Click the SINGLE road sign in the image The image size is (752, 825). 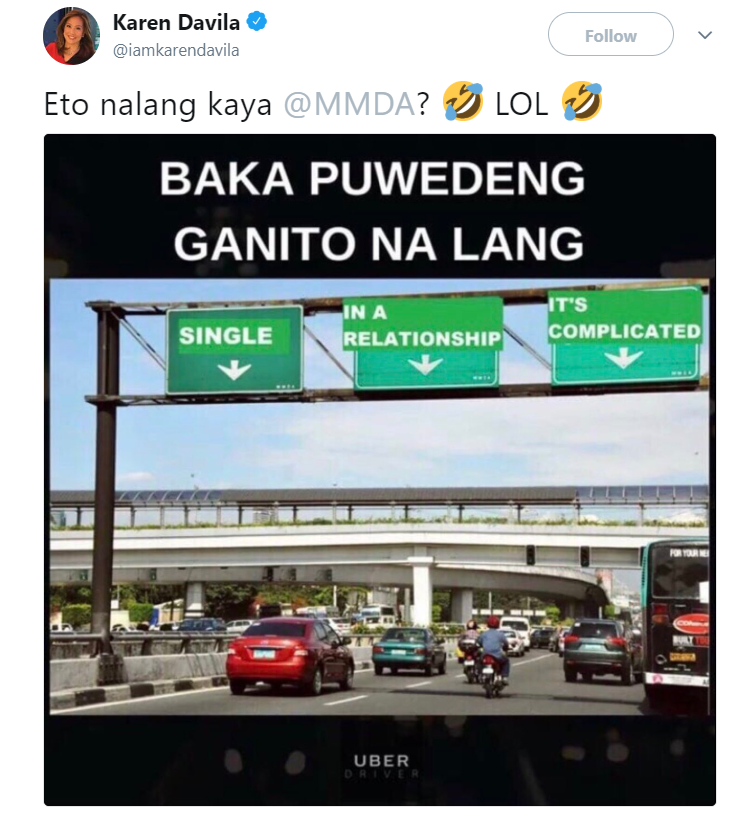point(234,349)
